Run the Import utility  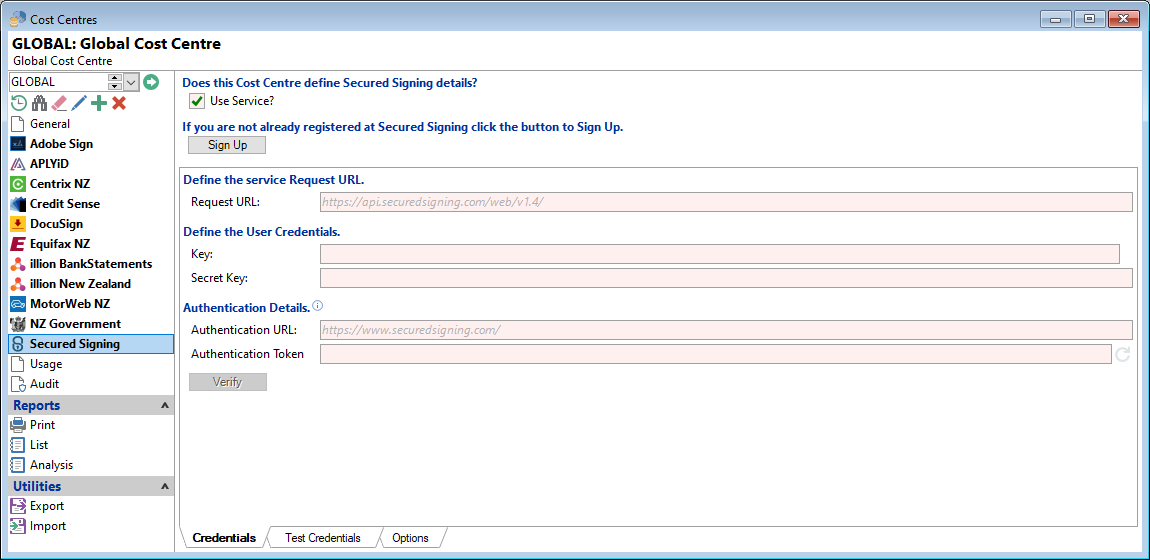[x=91, y=526]
